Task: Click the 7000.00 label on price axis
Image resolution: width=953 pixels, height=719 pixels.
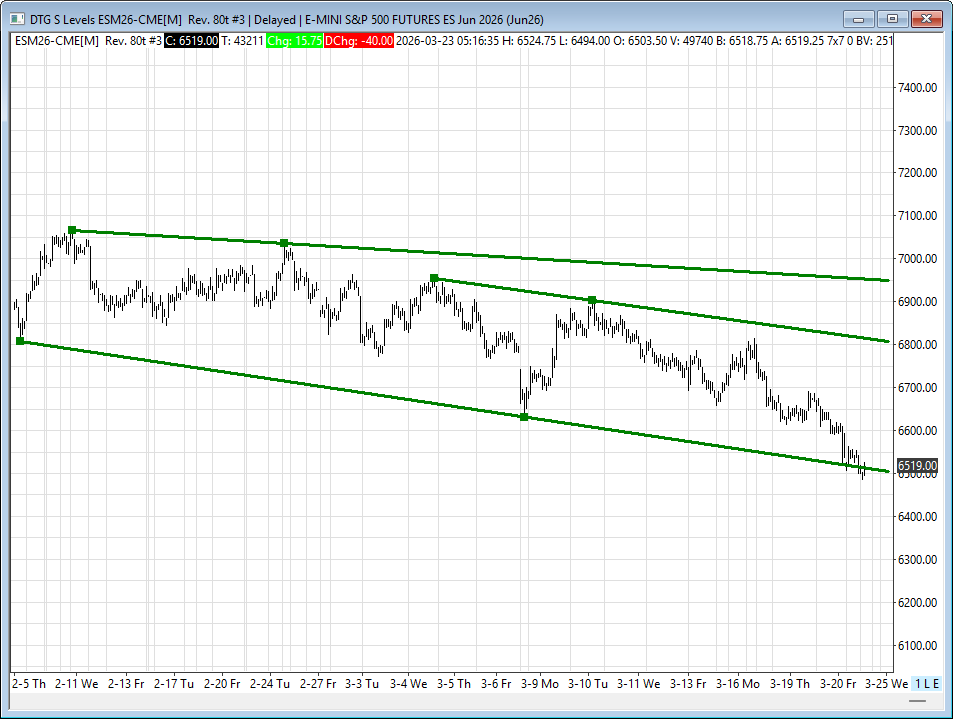Action: pyautogui.click(x=916, y=259)
